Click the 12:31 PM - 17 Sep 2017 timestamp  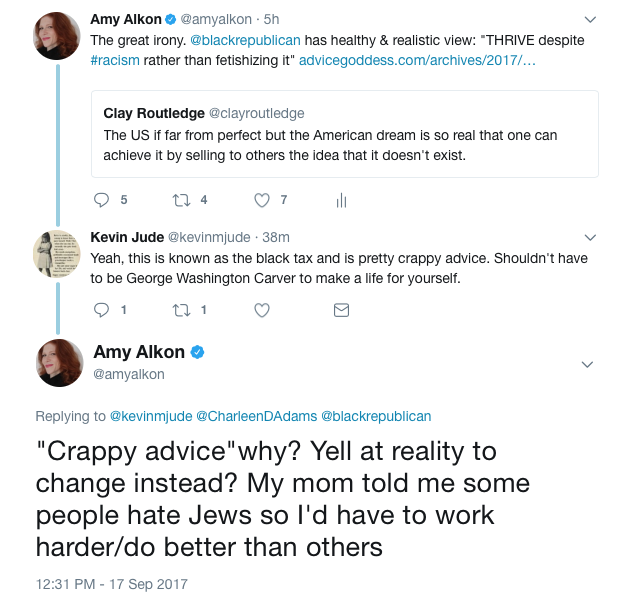tap(111, 583)
